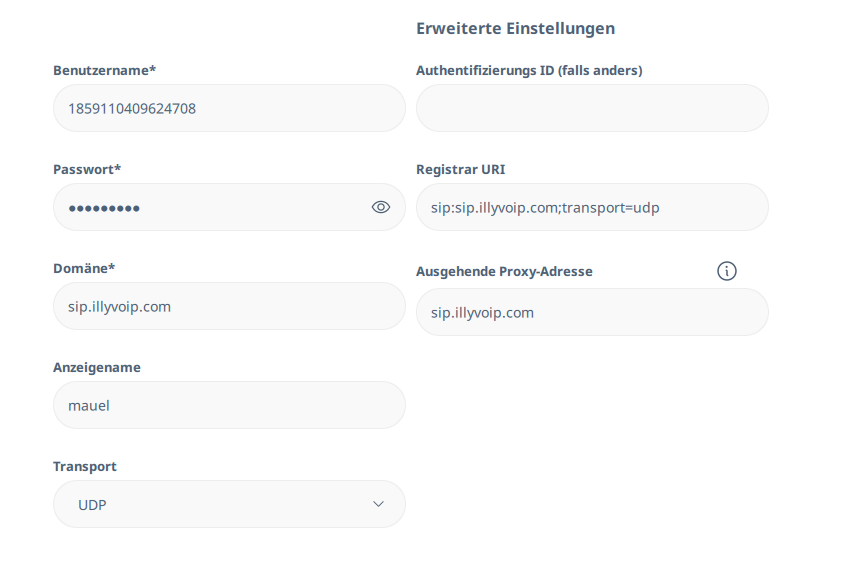This screenshot has height=563, width=857.
Task: Click the empty Authentifizierungs ID field
Action: click(x=592, y=108)
